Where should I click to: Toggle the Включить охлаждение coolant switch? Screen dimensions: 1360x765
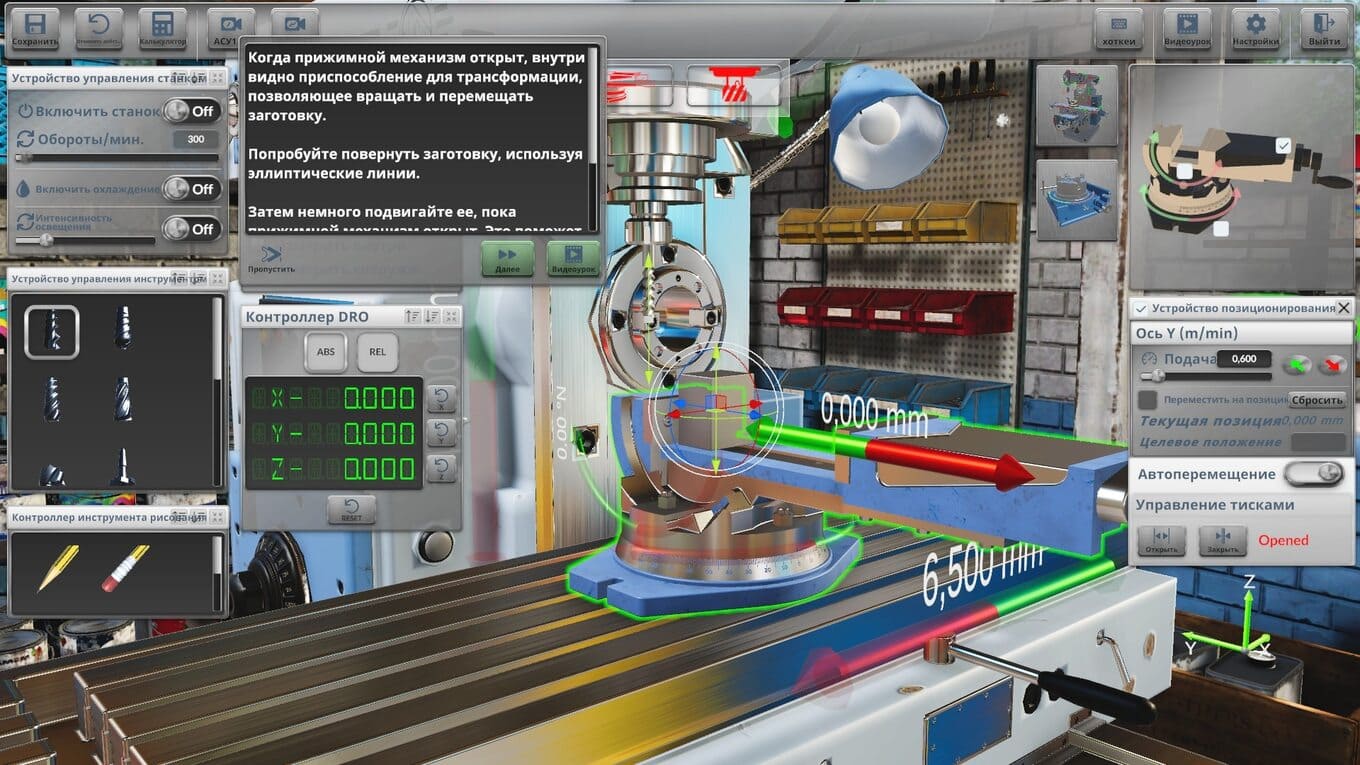pyautogui.click(x=192, y=189)
